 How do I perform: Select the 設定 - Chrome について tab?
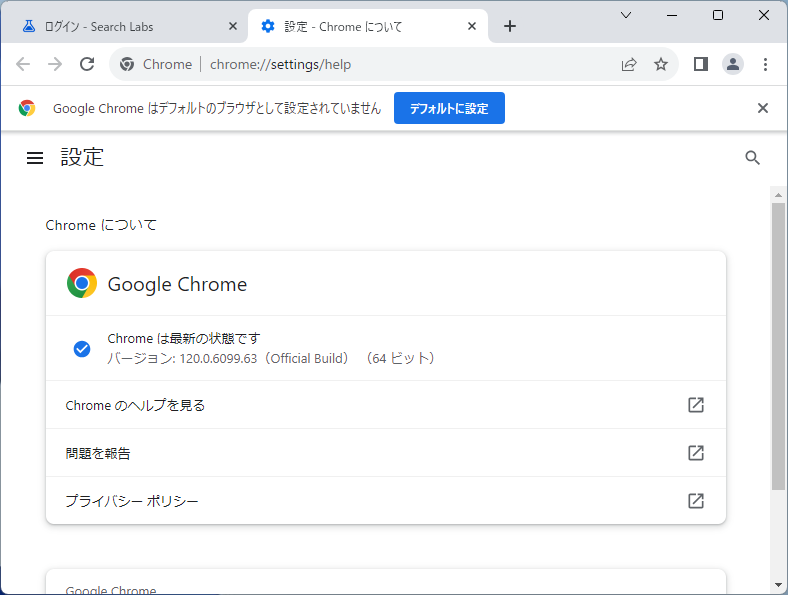(368, 26)
